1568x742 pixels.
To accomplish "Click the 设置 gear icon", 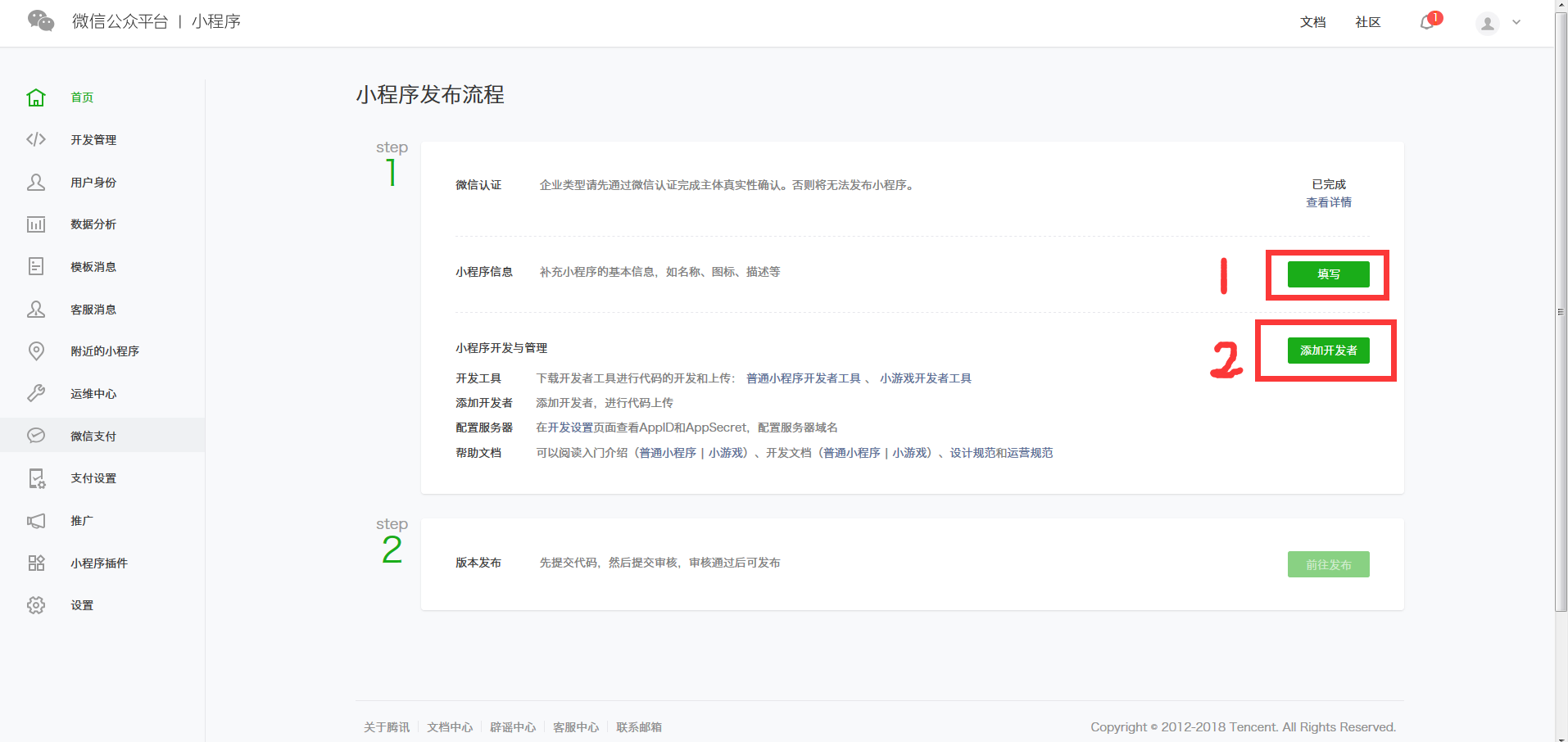I will pos(36,605).
